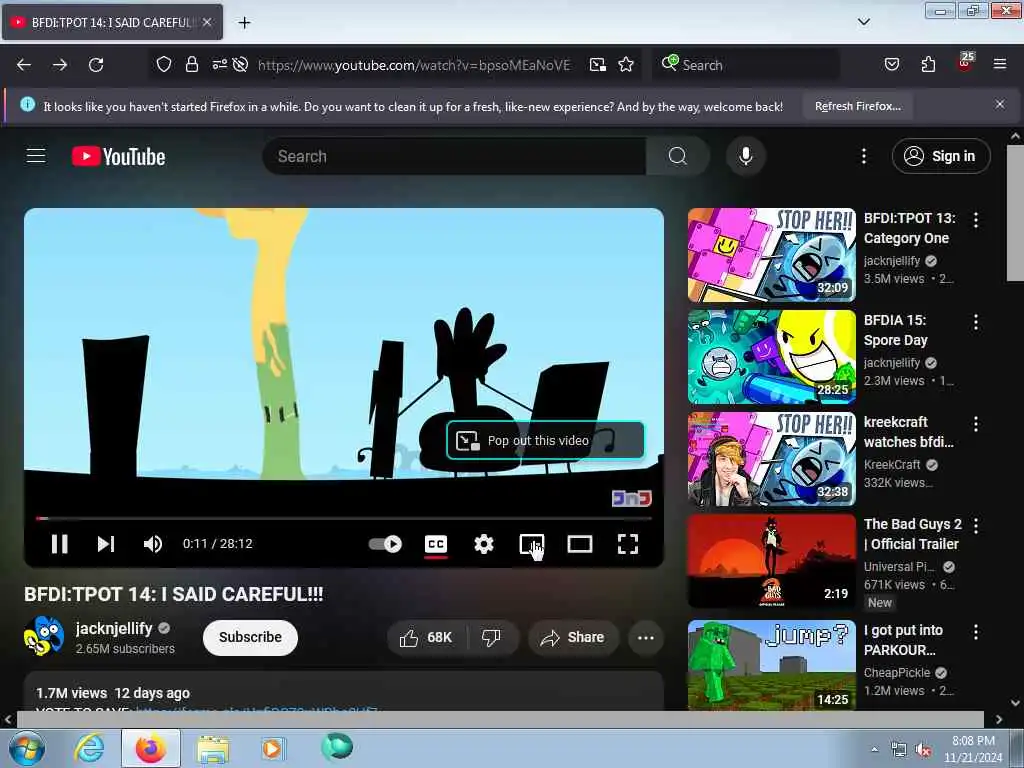This screenshot has width=1024, height=768.
Task: Reload the page in Firefox
Action: pyautogui.click(x=96, y=65)
